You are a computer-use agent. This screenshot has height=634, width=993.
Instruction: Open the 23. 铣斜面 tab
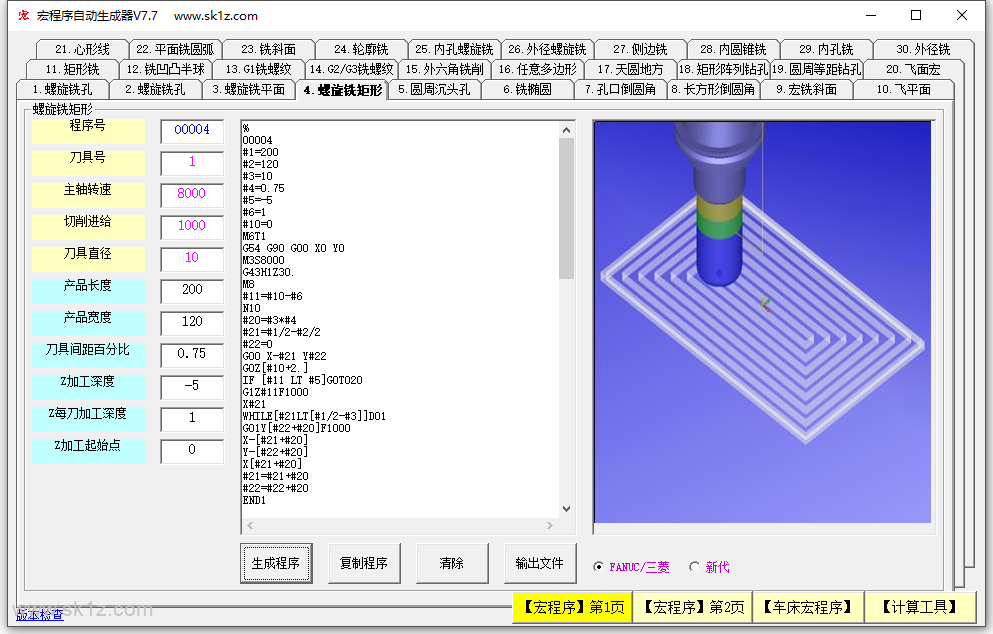click(x=269, y=49)
